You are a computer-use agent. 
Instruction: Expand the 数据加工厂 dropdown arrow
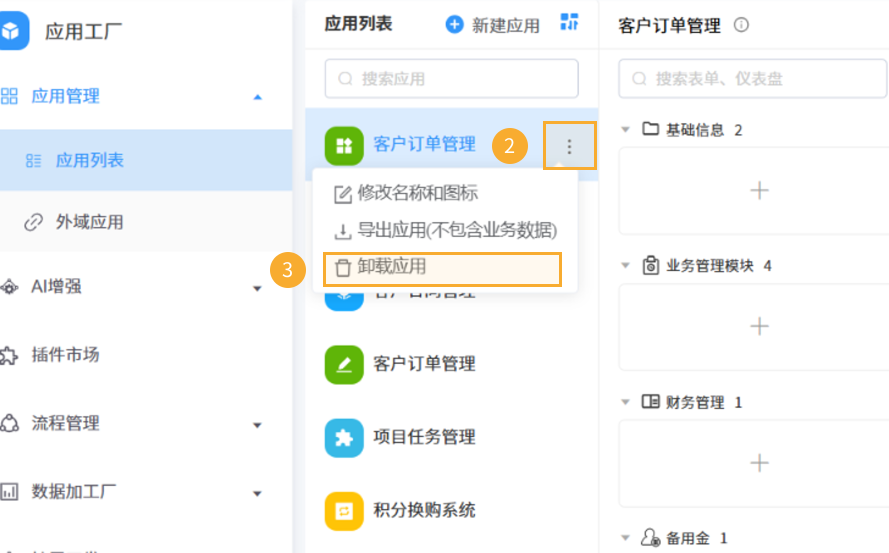tap(257, 493)
